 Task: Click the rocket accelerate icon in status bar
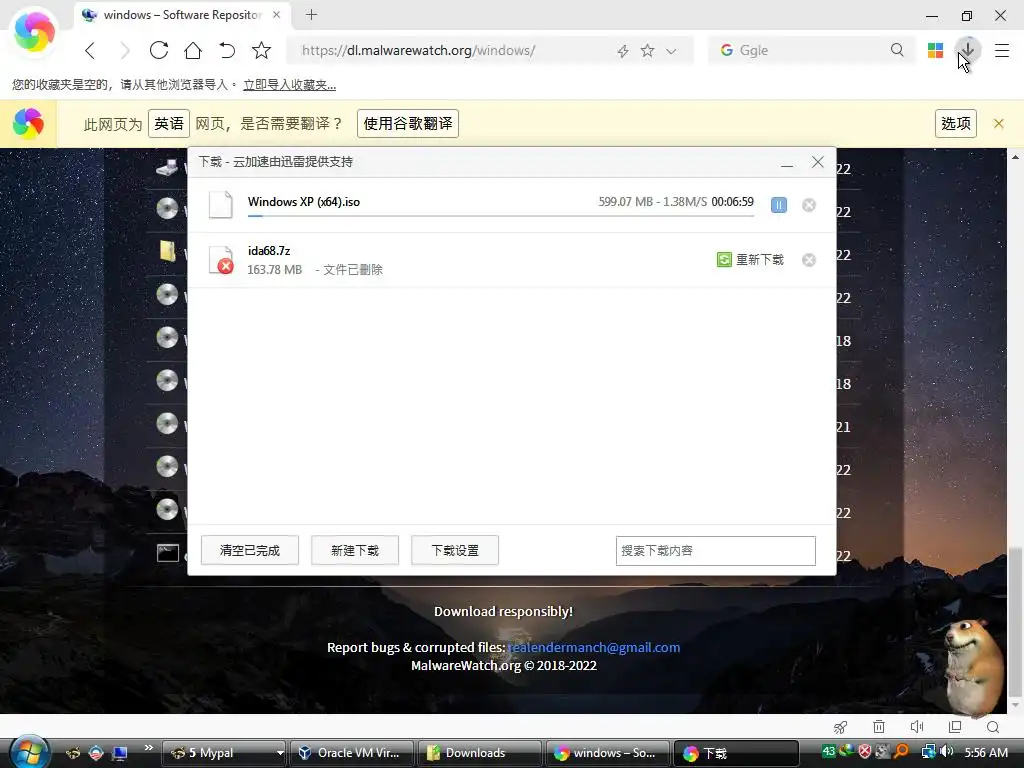coord(840,727)
